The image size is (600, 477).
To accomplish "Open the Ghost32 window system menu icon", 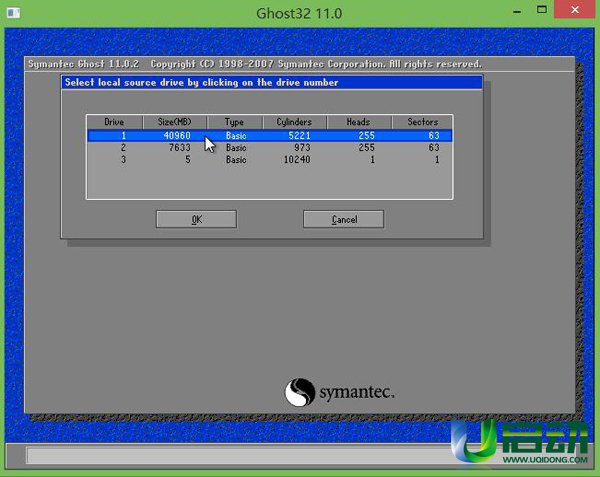I will click(13, 13).
